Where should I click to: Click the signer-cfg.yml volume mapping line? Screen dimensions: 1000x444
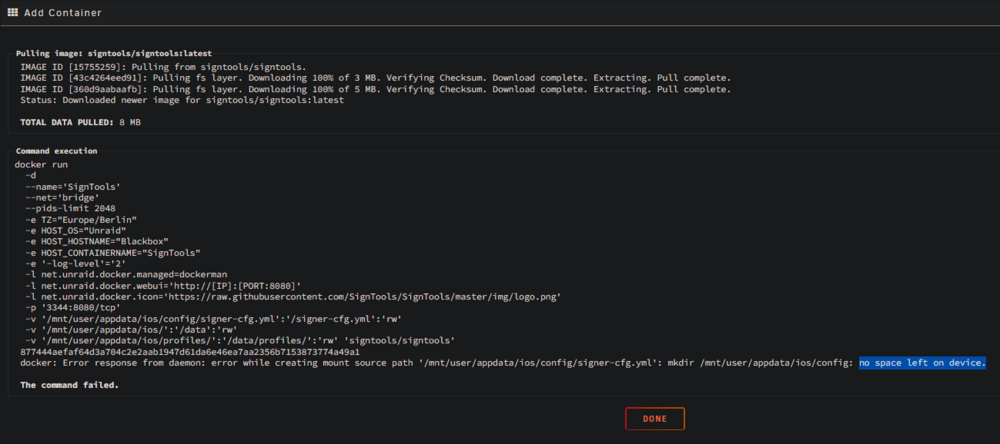coord(214,319)
